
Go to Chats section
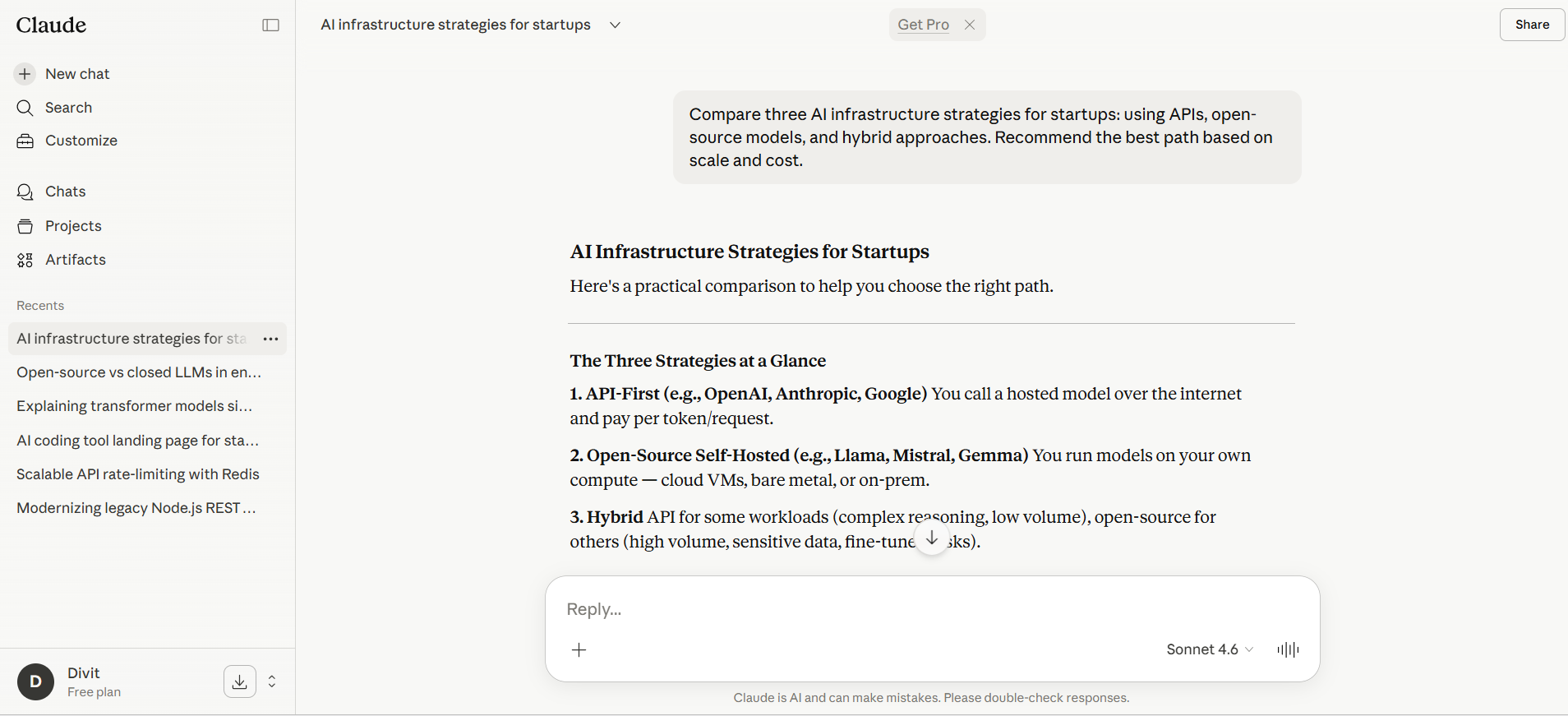tap(66, 192)
